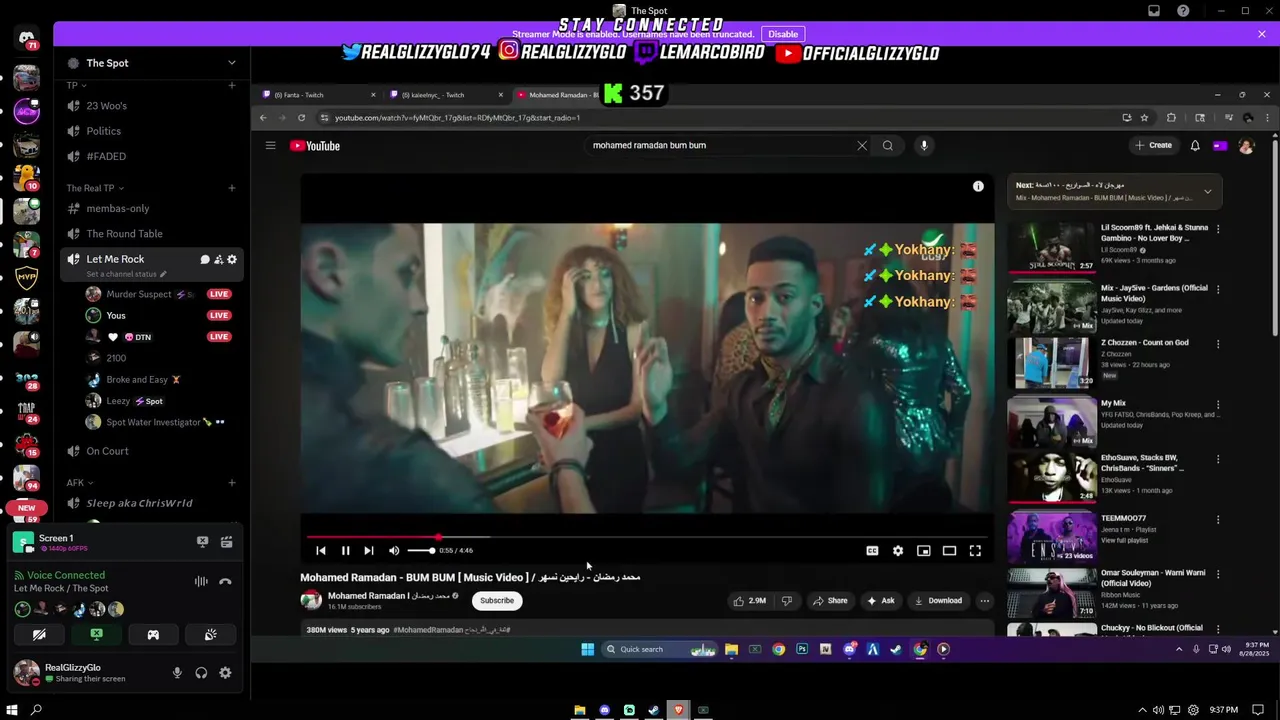Start a Discord activity with controller icon
Screen dimensions: 1280x720
[x=153, y=634]
